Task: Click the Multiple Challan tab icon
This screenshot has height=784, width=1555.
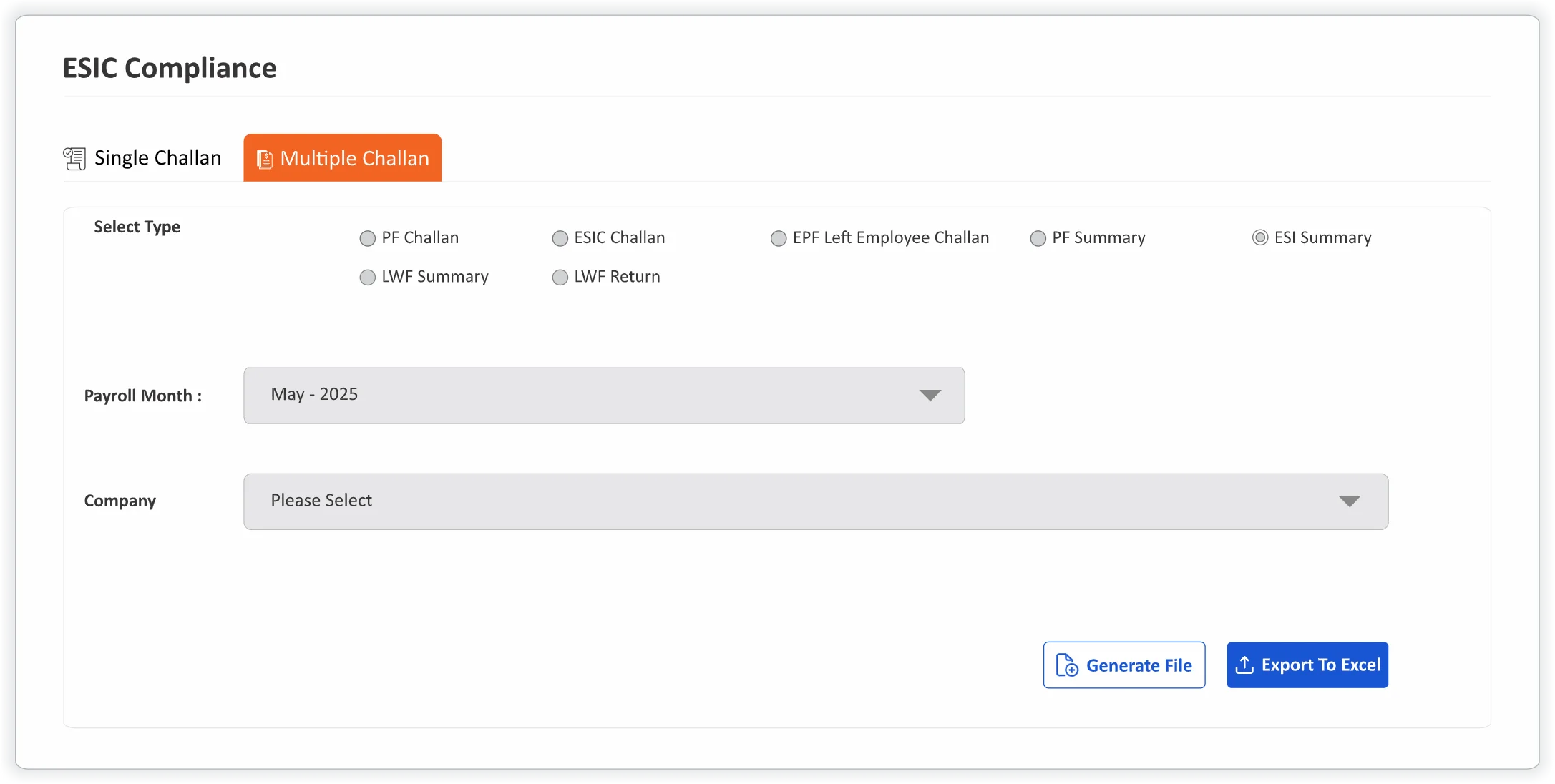Action: (x=265, y=159)
